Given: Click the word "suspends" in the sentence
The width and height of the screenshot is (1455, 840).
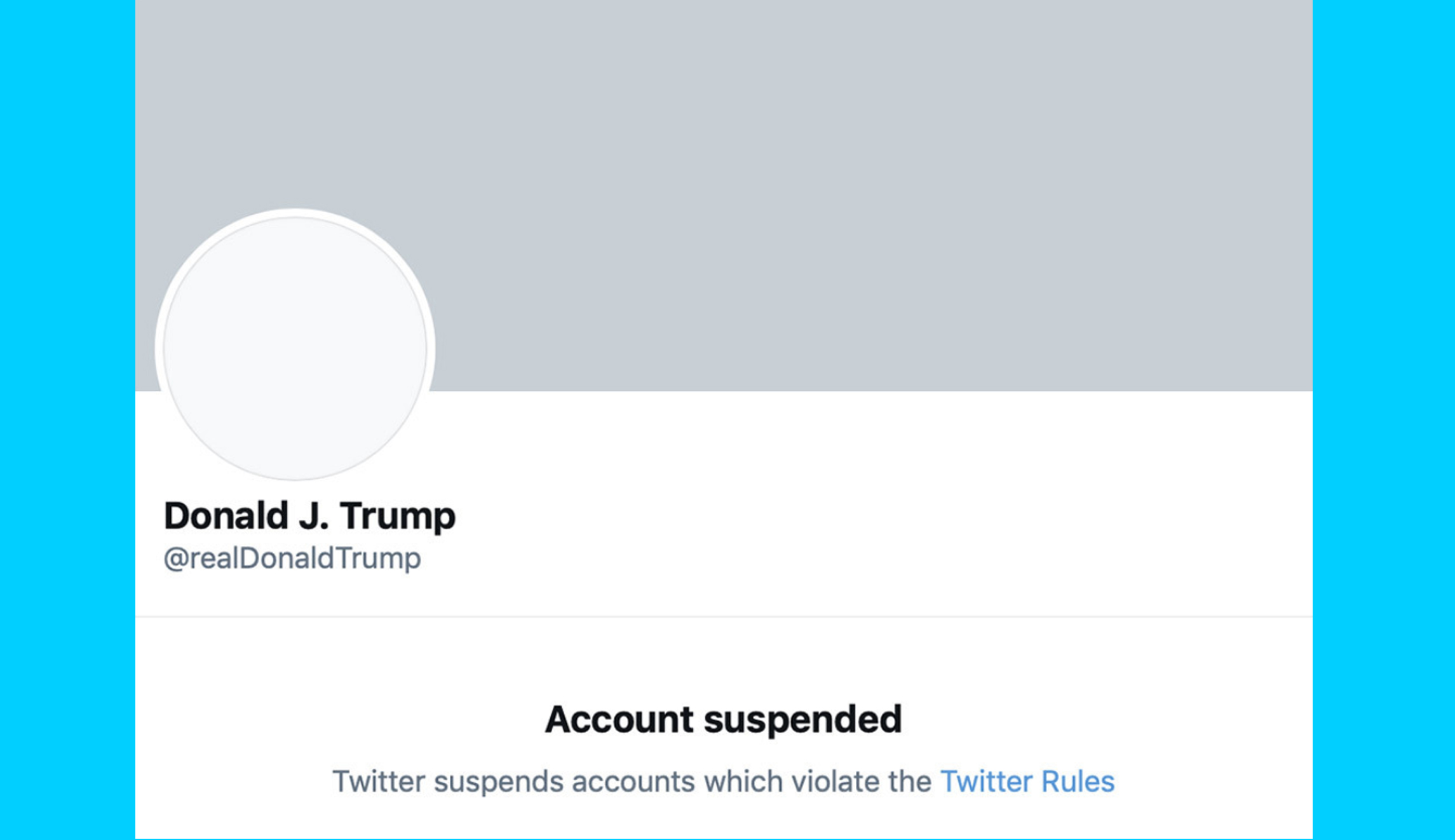Looking at the screenshot, I should 498,782.
